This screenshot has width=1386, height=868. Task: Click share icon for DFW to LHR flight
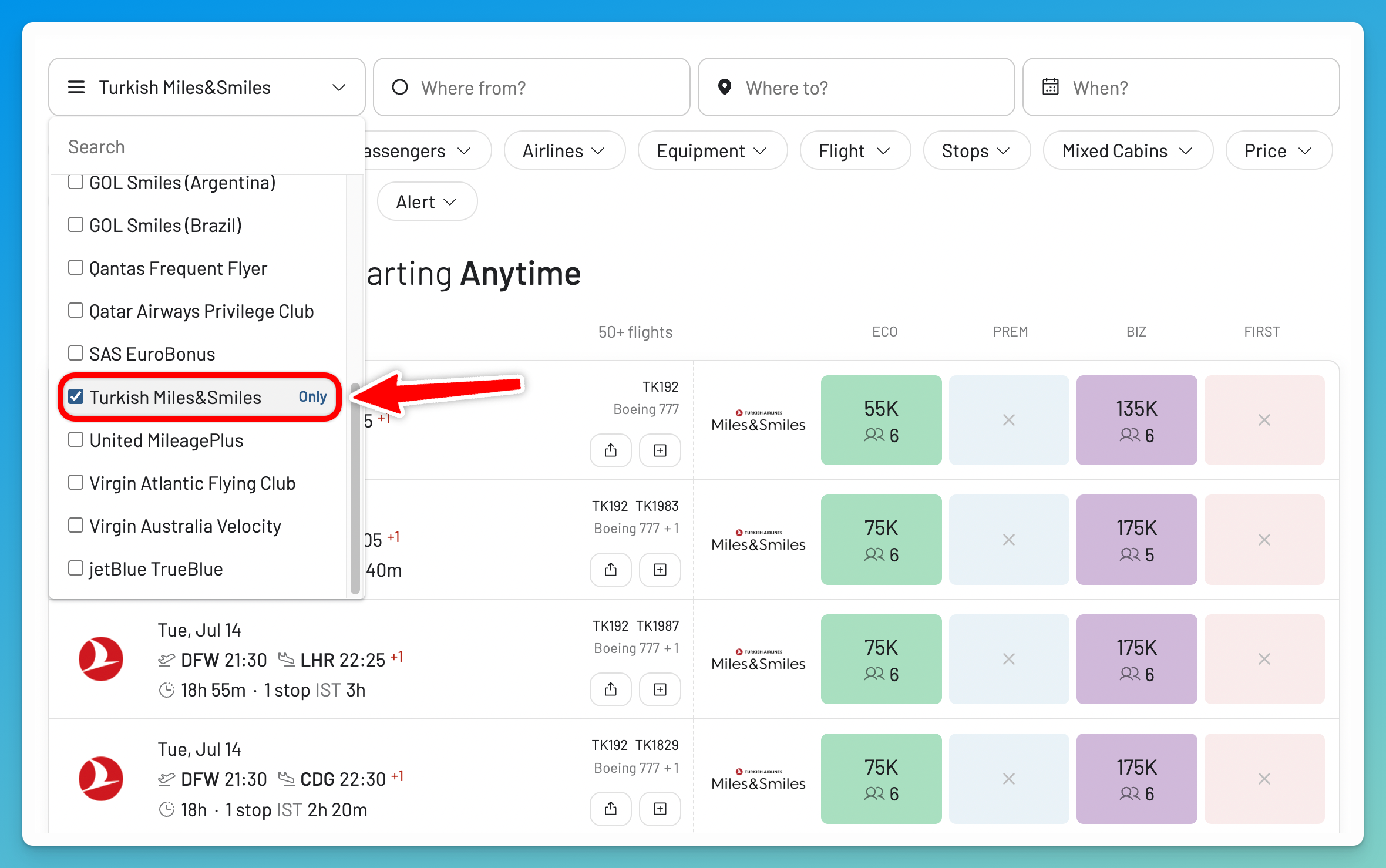coord(611,689)
